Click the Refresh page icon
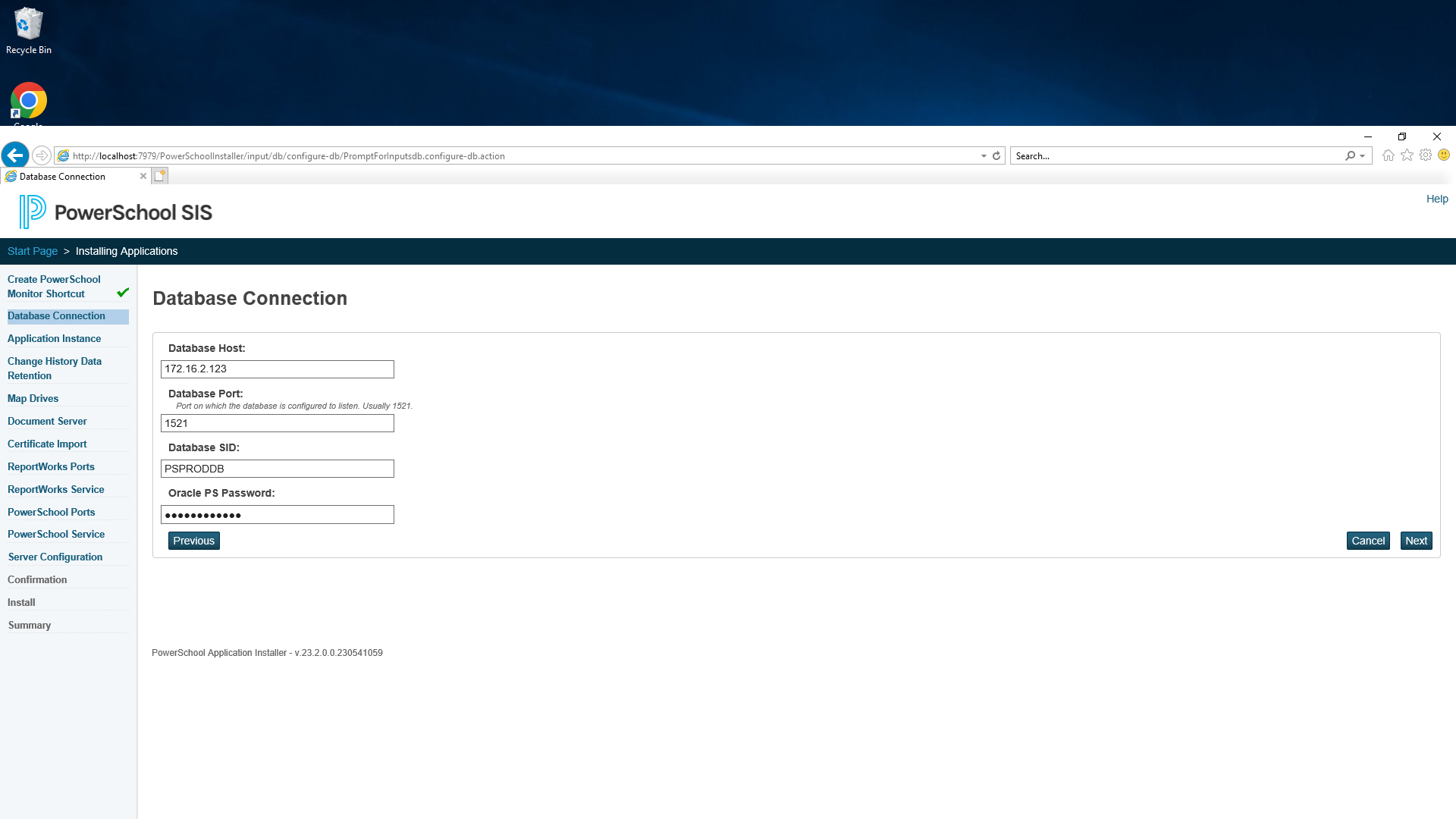The image size is (1456, 819). point(996,155)
